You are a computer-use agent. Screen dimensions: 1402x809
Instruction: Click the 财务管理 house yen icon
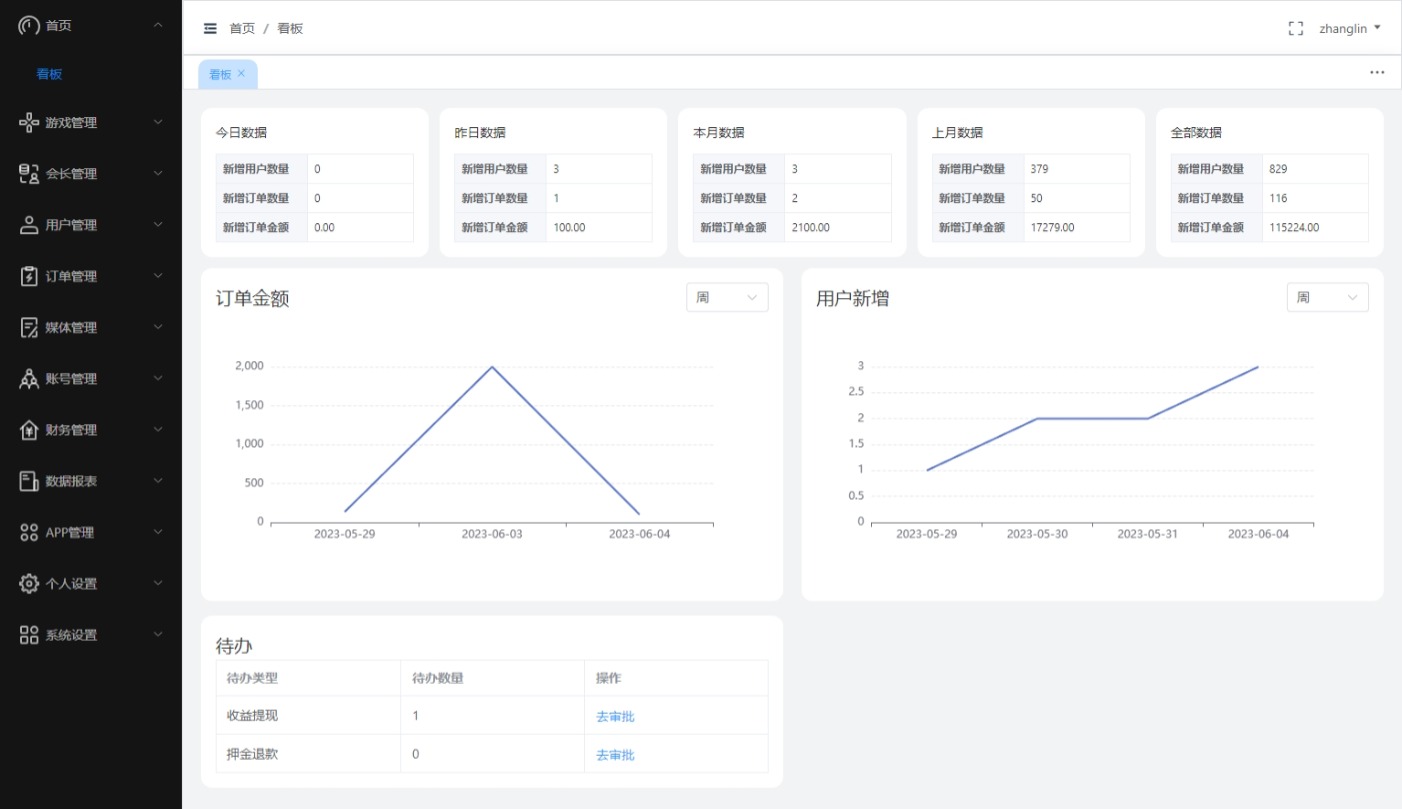point(29,430)
